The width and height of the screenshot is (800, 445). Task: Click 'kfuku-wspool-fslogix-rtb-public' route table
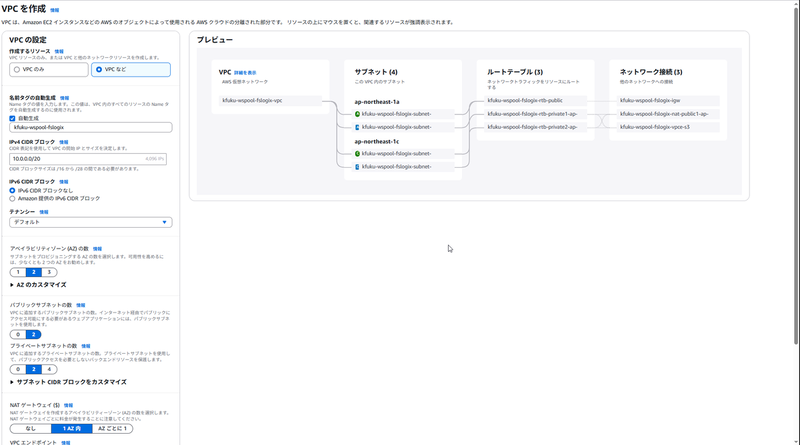536,101
